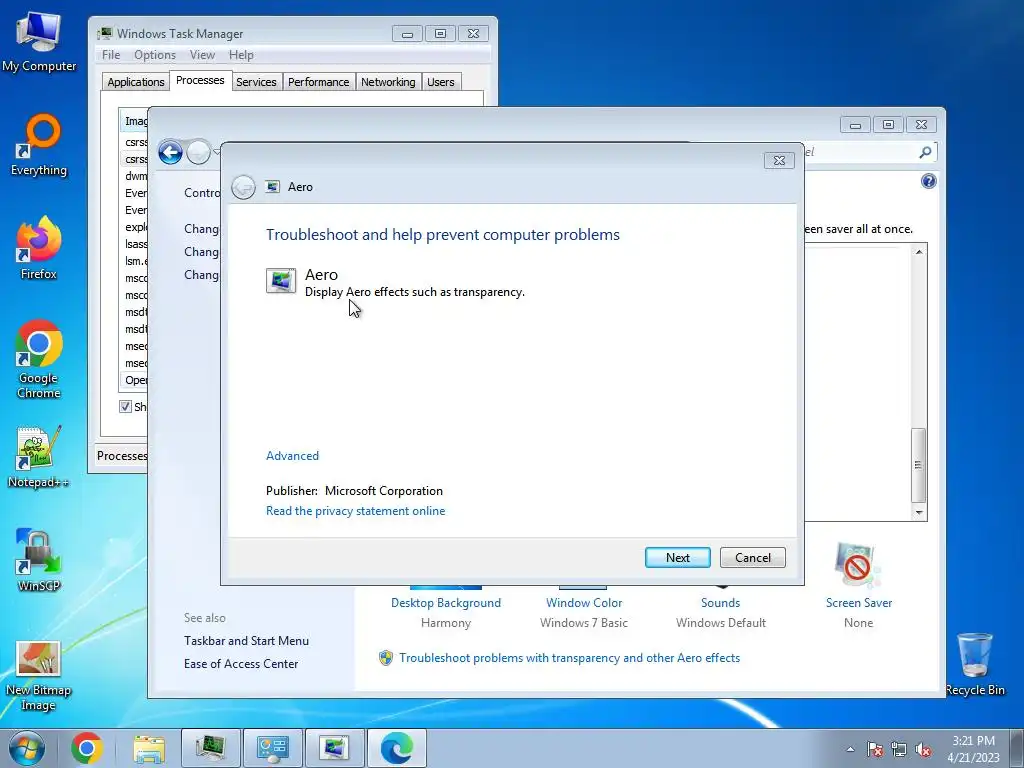The height and width of the screenshot is (768, 1024).
Task: Click Troubleshoot problems with transparency link
Action: [x=569, y=658]
